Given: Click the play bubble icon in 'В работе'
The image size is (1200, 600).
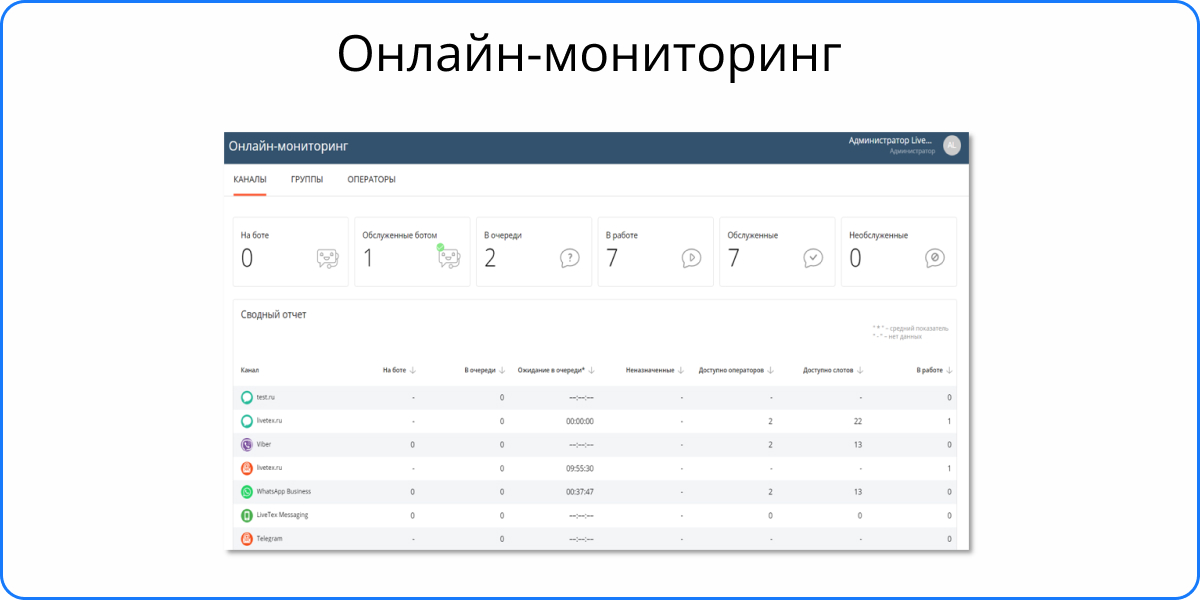Looking at the screenshot, I should (691, 258).
